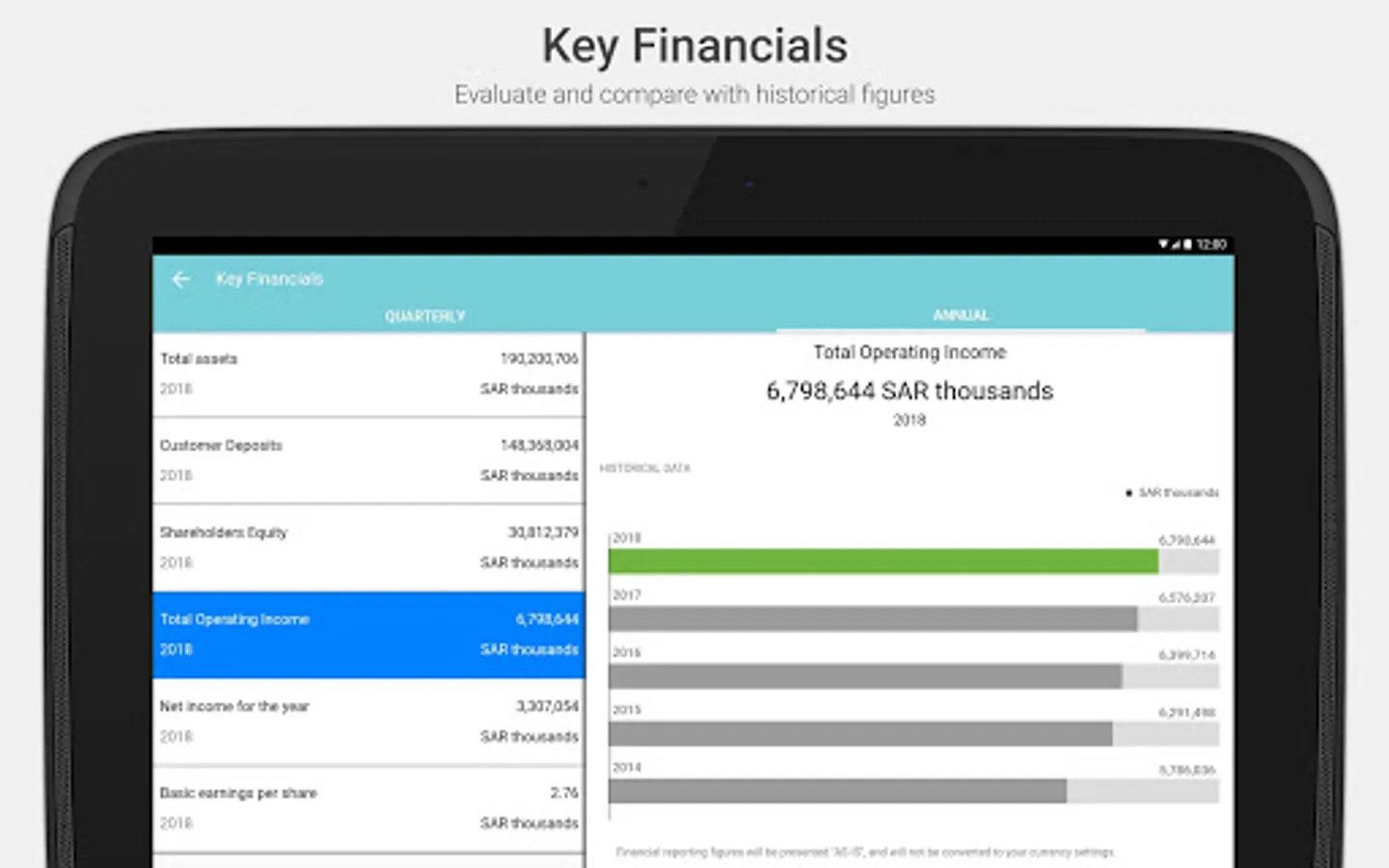Viewport: 1389px width, 868px height.
Task: Click the 190,200,706 total assets value
Action: click(x=539, y=358)
